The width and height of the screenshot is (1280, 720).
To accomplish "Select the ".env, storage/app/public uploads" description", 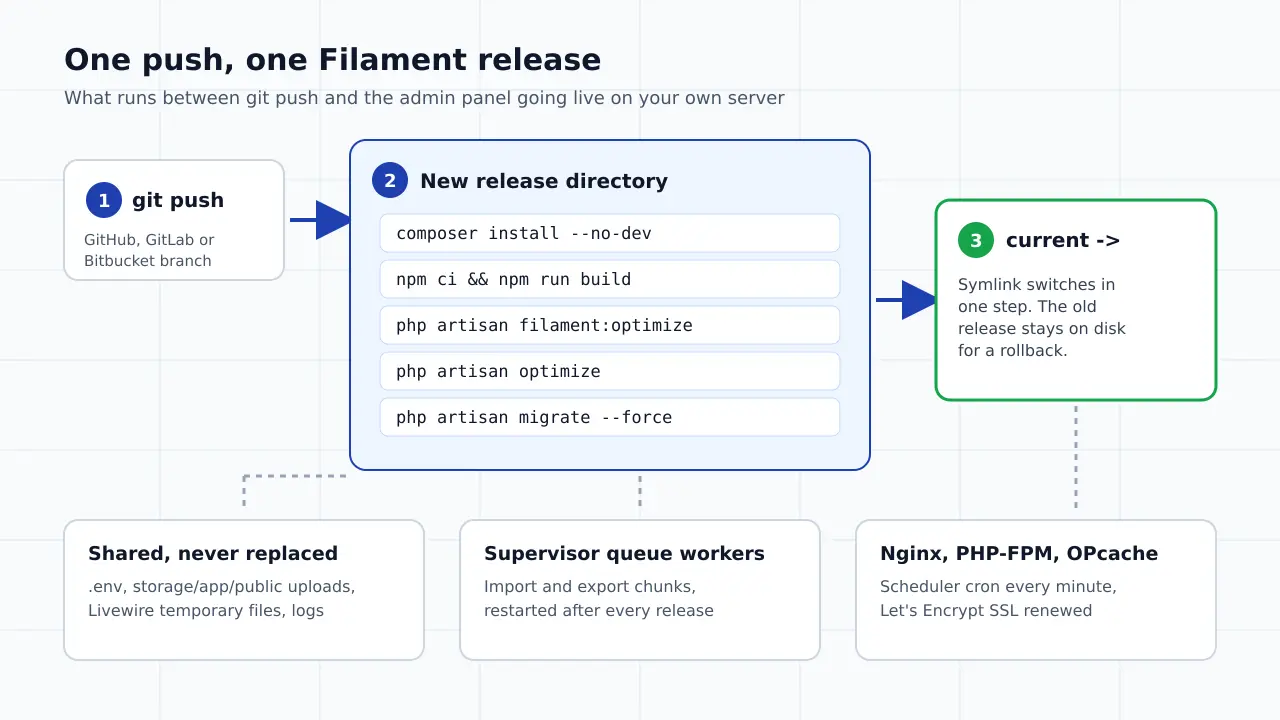I will pos(222,598).
